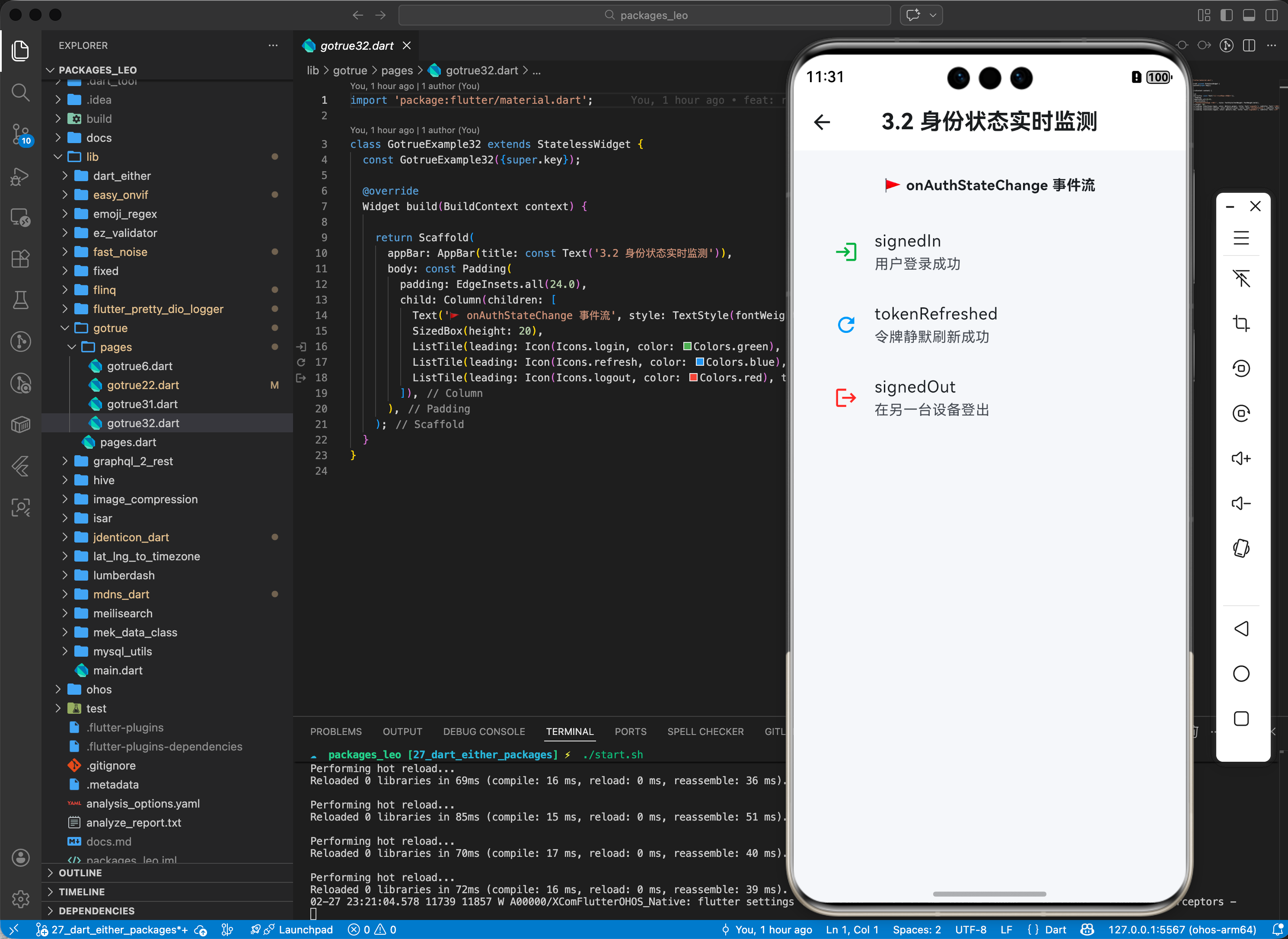Expand the hive folder
Viewport: 1288px width, 939px height.
point(103,480)
